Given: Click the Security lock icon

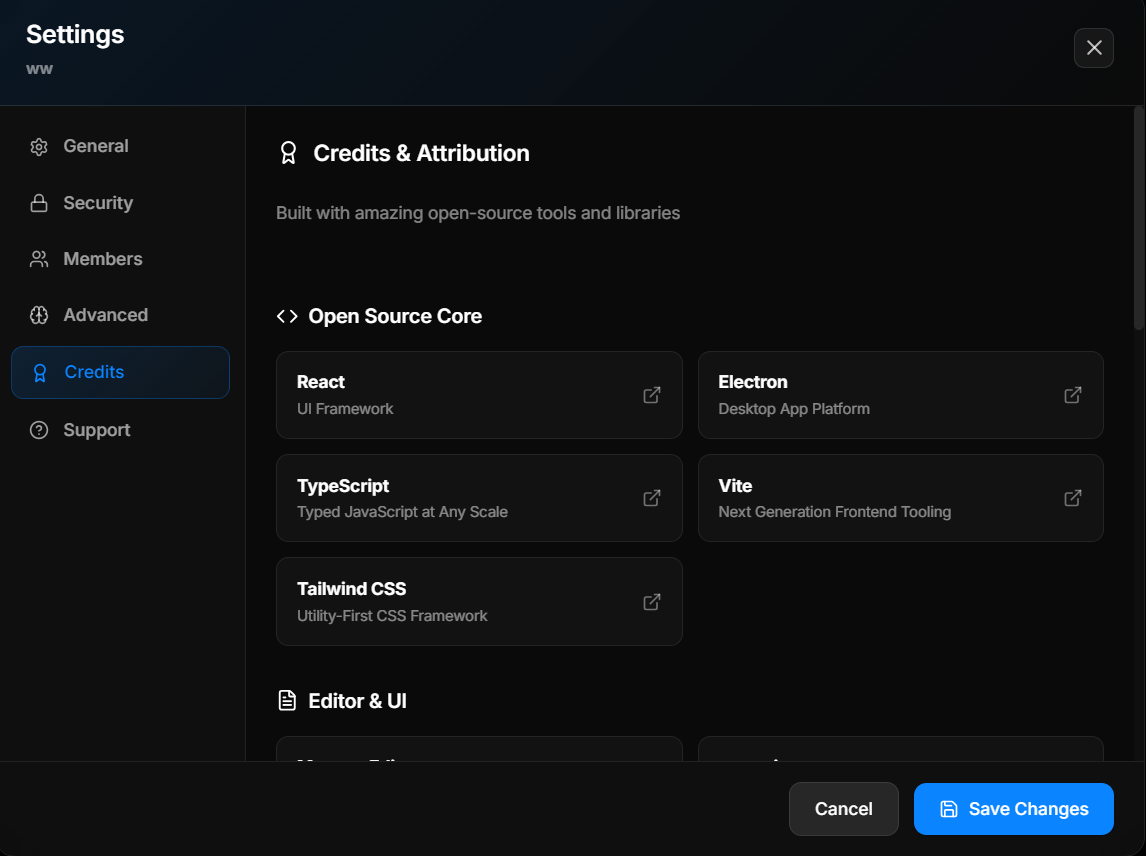Looking at the screenshot, I should 39,203.
